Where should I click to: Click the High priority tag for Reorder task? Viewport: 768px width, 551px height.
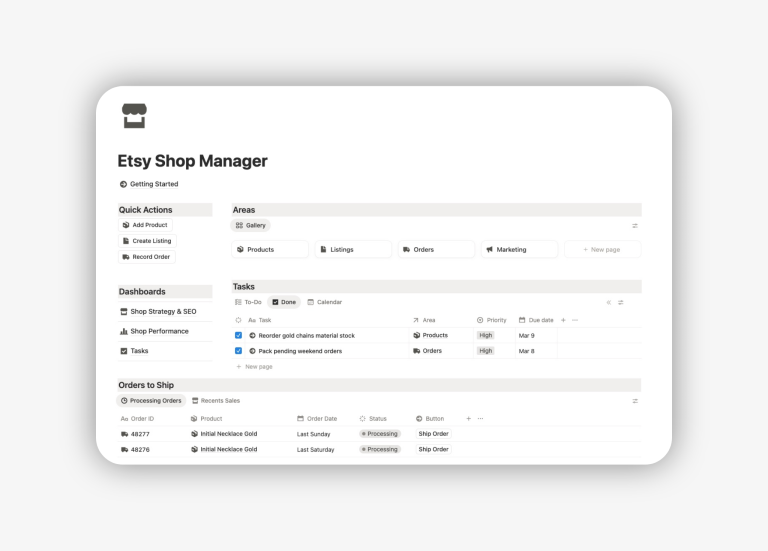coord(485,335)
